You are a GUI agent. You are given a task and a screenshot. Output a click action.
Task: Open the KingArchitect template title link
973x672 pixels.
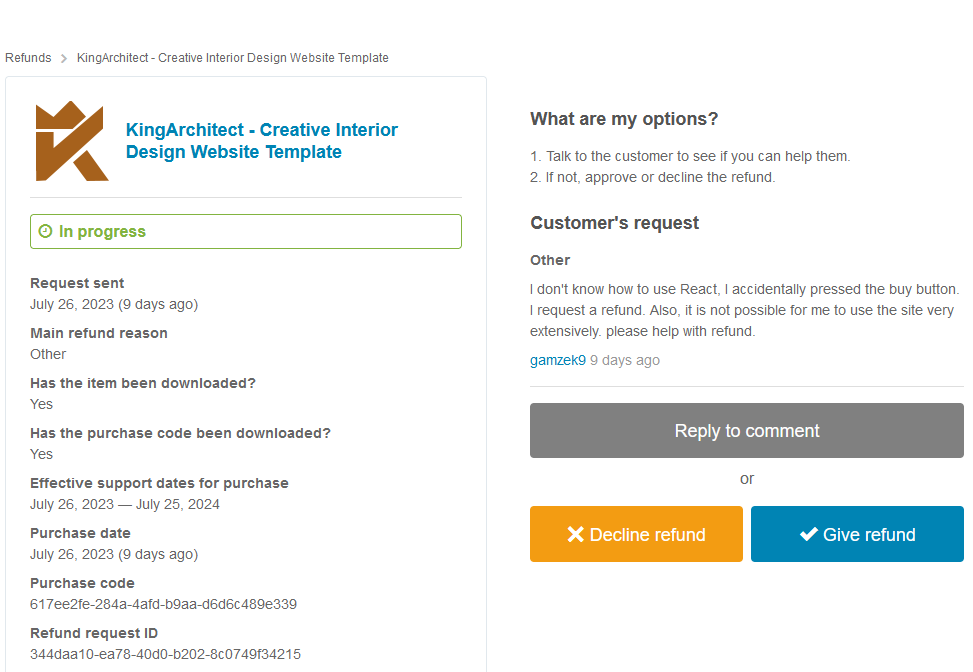[x=261, y=141]
